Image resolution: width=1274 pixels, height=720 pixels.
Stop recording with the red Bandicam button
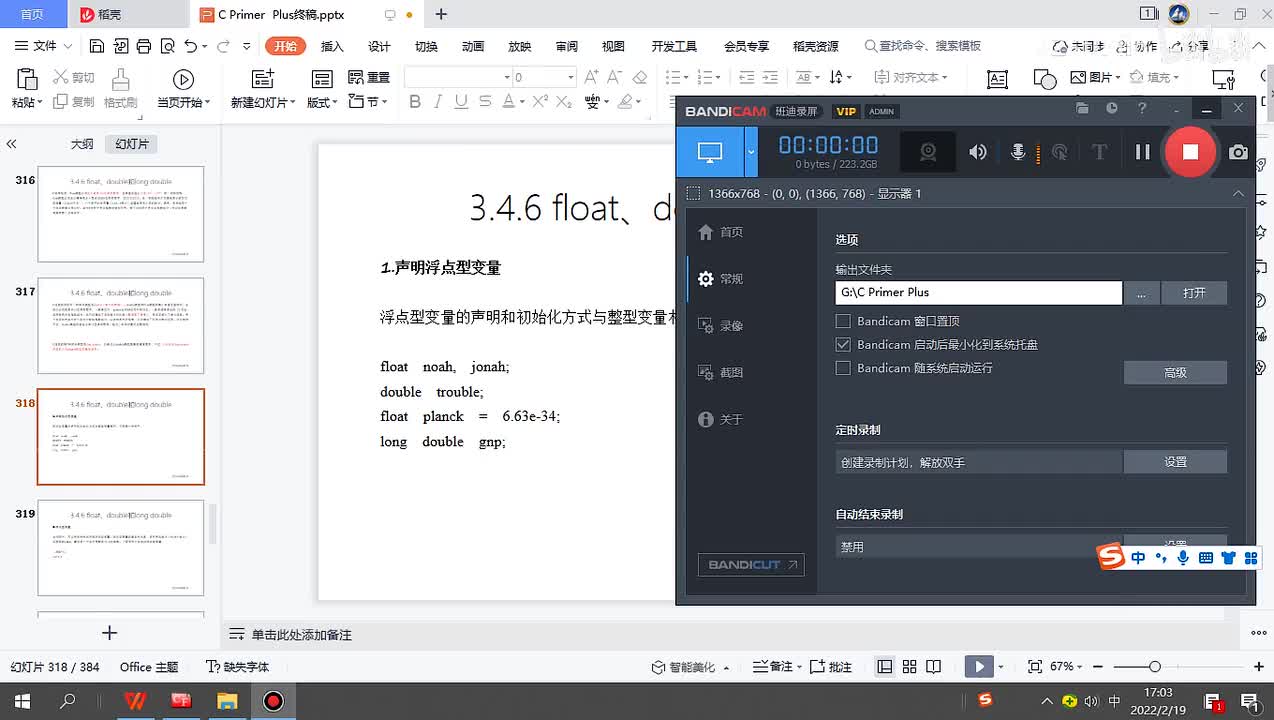click(1190, 152)
